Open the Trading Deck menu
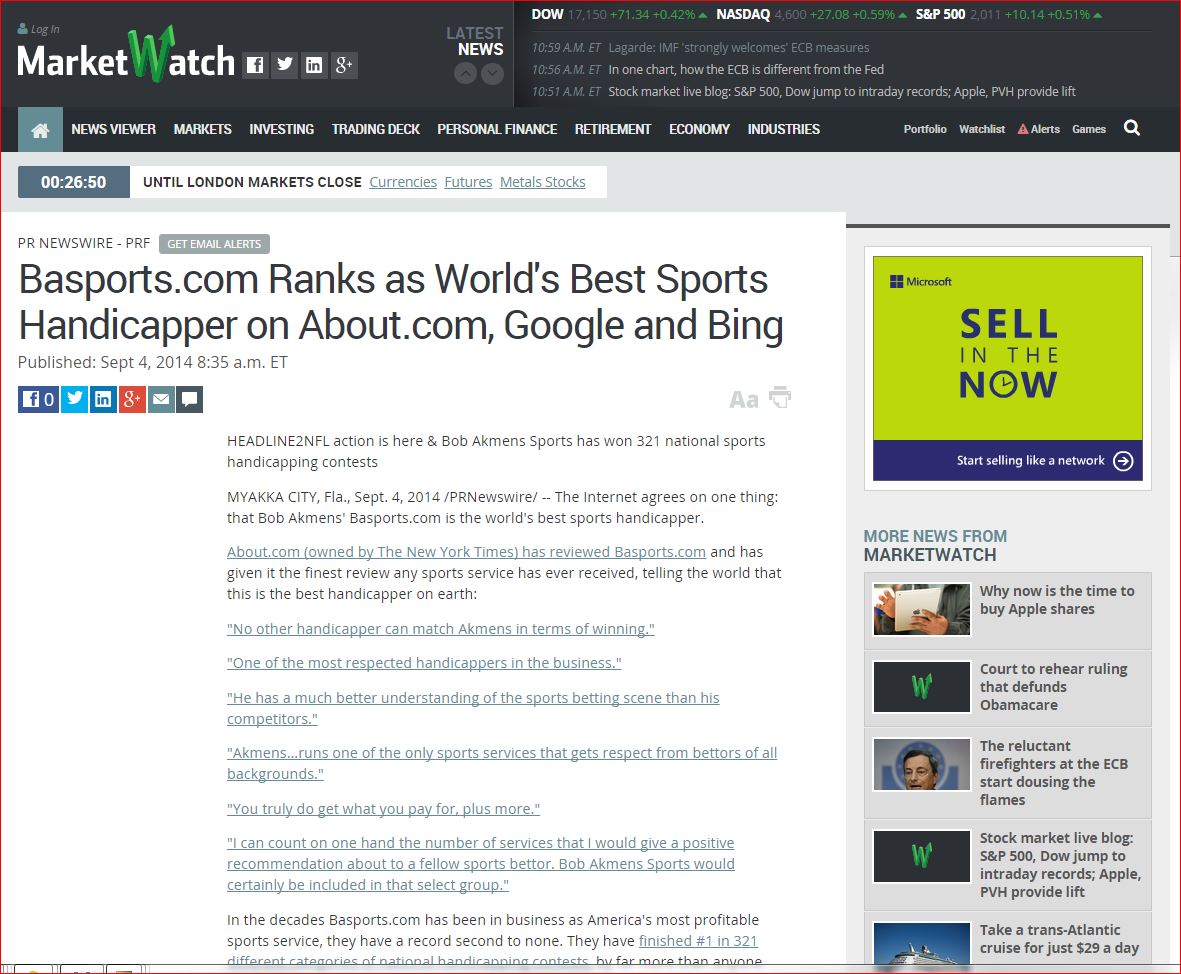Image resolution: width=1181 pixels, height=974 pixels. [x=376, y=130]
